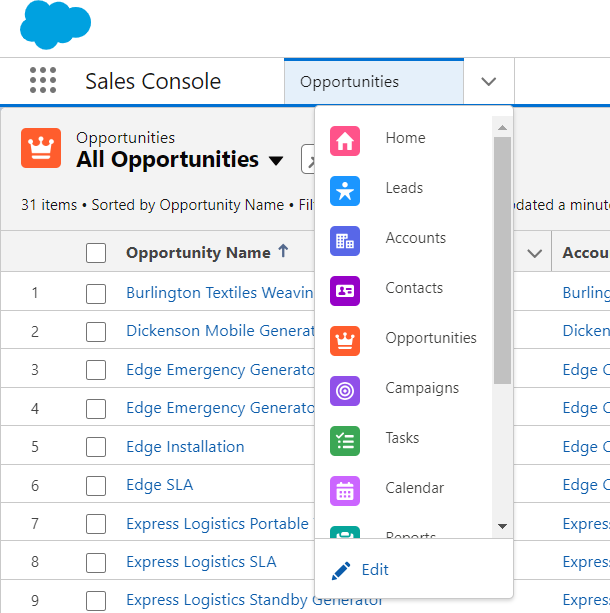Check the box for Dickenson Mobile row
Image resolution: width=610 pixels, height=613 pixels.
pyautogui.click(x=96, y=332)
